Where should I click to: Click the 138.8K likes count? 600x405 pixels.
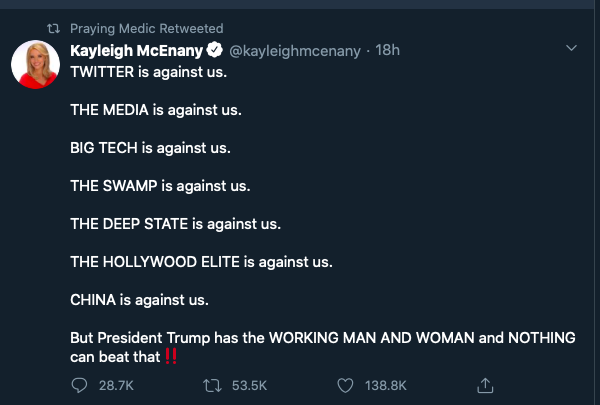(385, 385)
